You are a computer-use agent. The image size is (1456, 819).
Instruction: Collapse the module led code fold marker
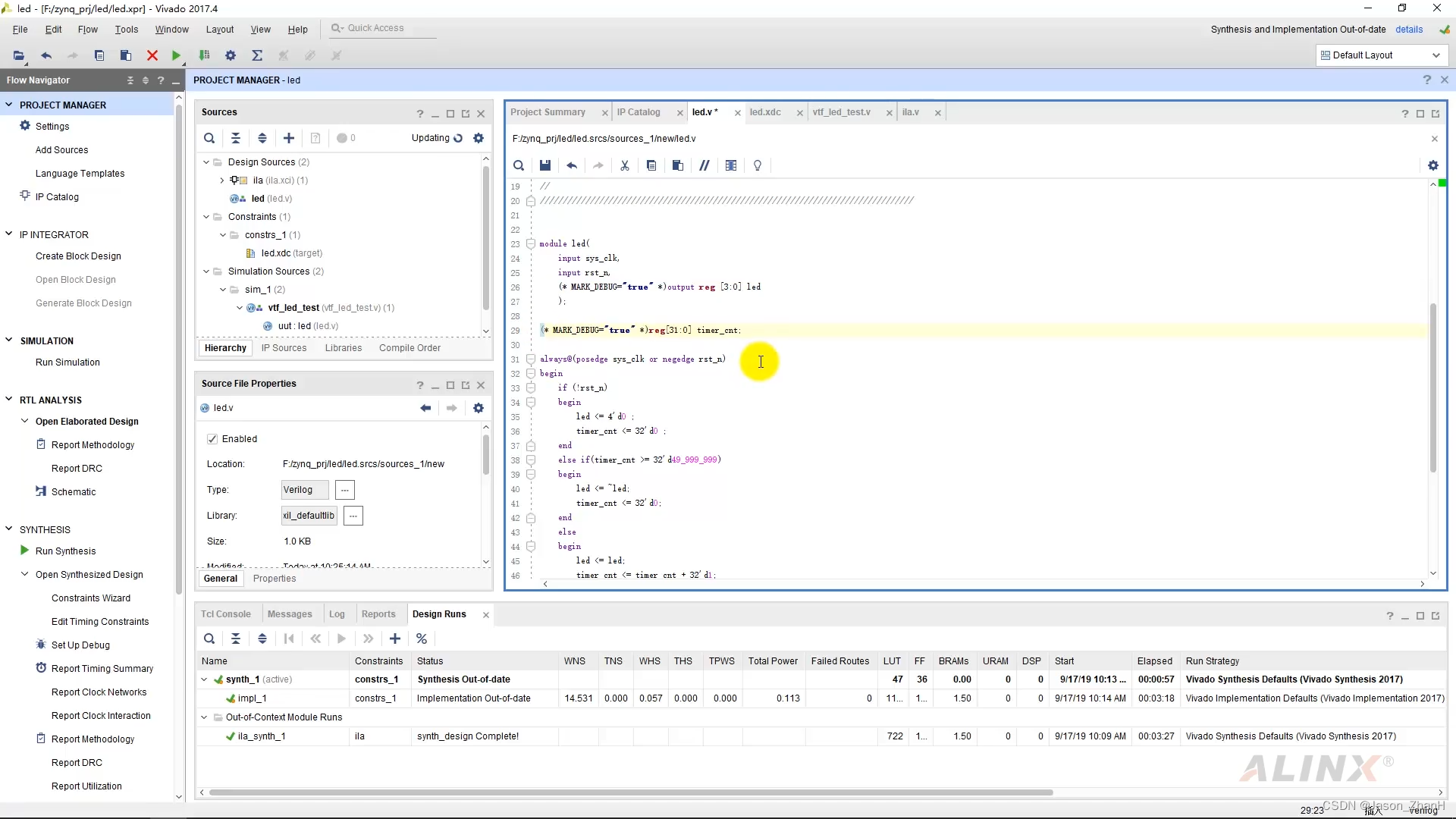tap(531, 244)
